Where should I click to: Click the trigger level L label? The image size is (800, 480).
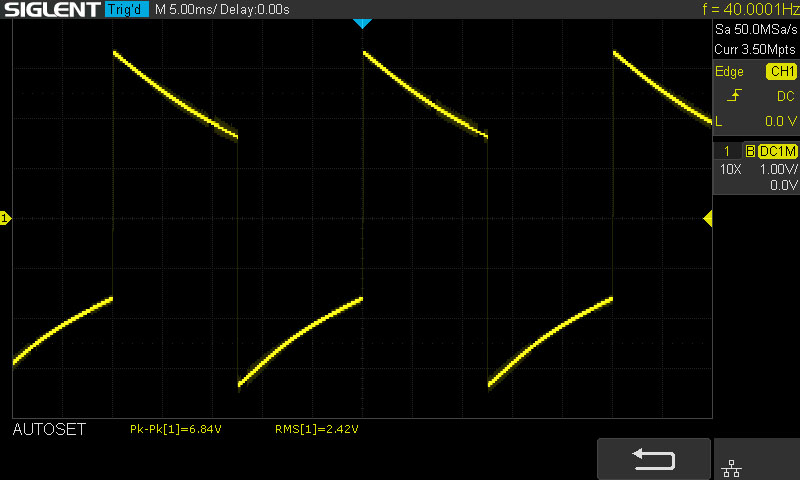719,121
